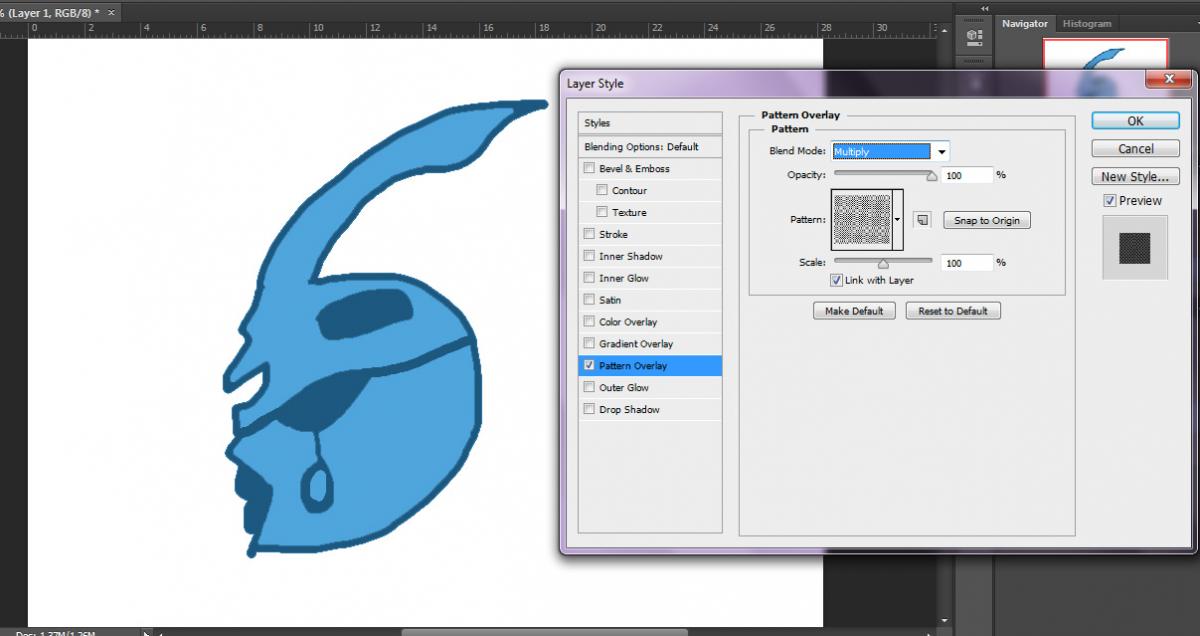Click the Make Default button
Screen dimensions: 1200x636
(x=854, y=311)
